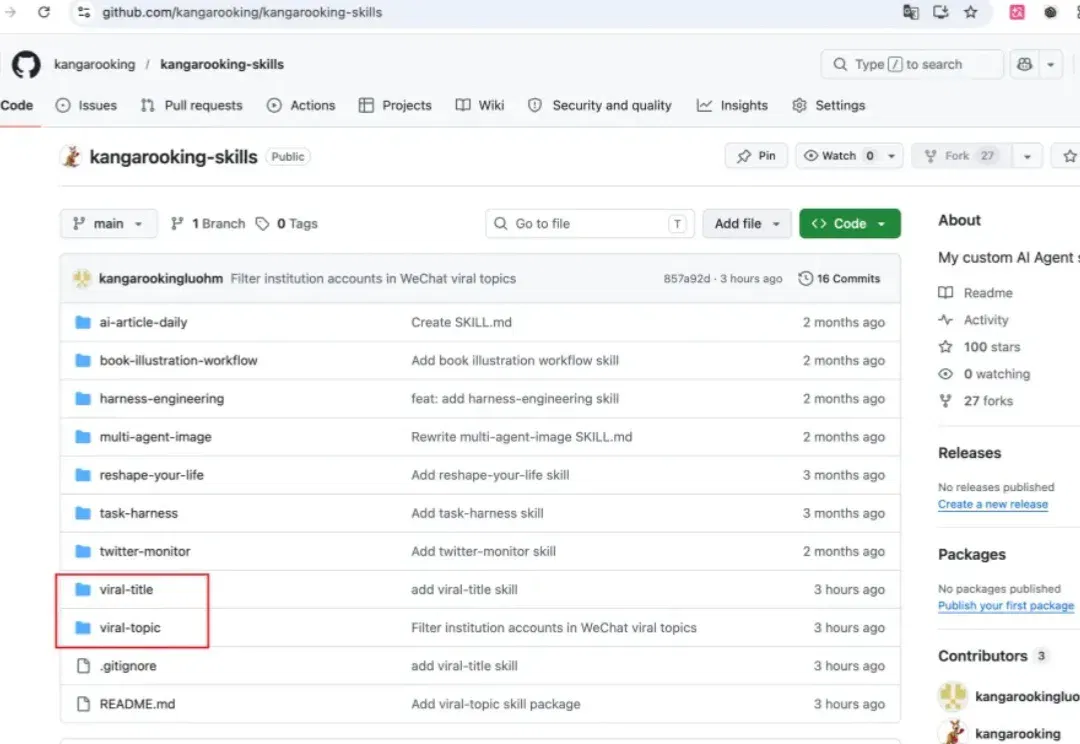Image resolution: width=1080 pixels, height=744 pixels.
Task: Open commit message Create SKILL.md
Action: pyautogui.click(x=461, y=322)
